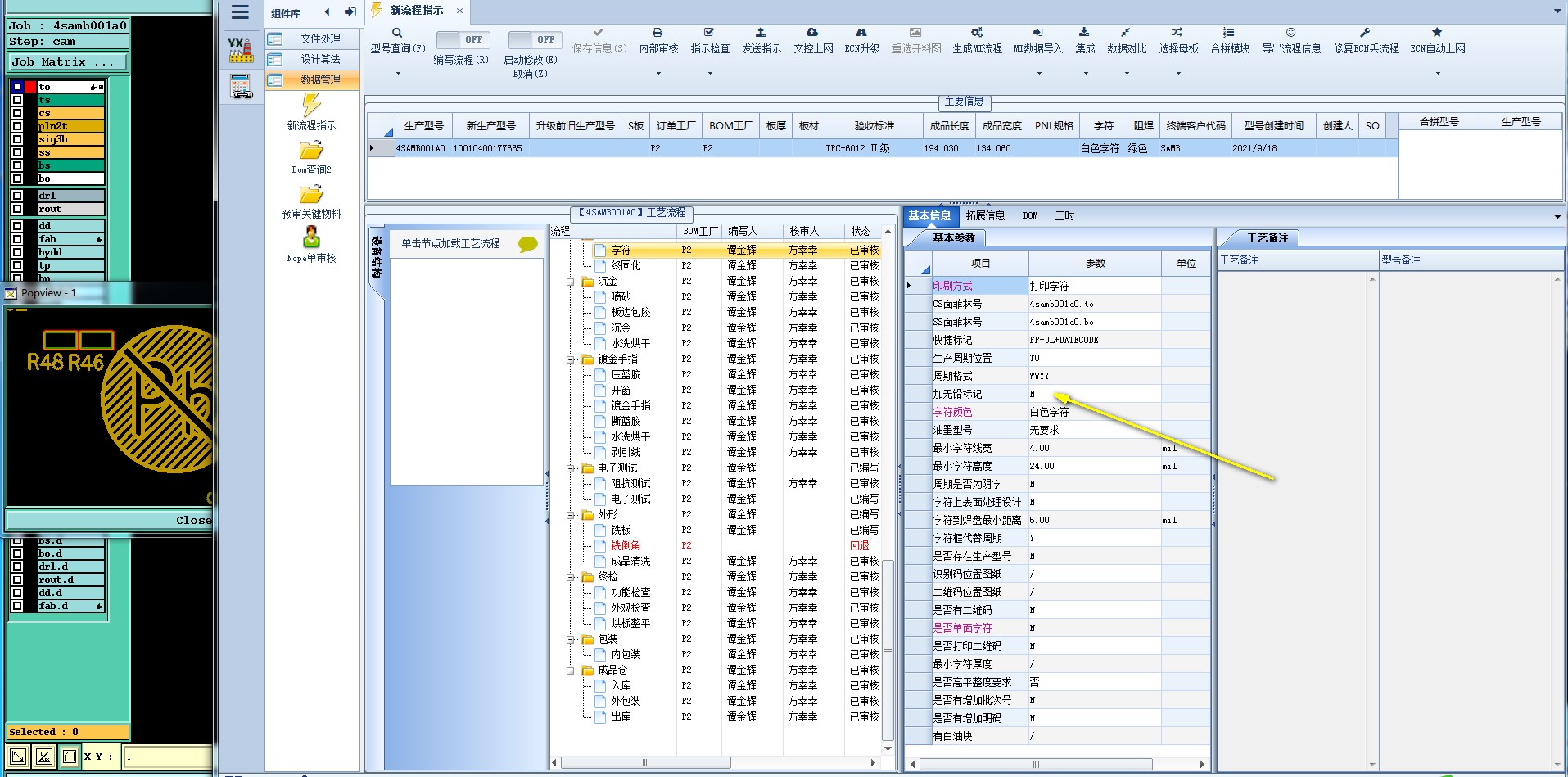Open 内部审核 dropdown arrow
The width and height of the screenshot is (1568, 777).
(658, 74)
